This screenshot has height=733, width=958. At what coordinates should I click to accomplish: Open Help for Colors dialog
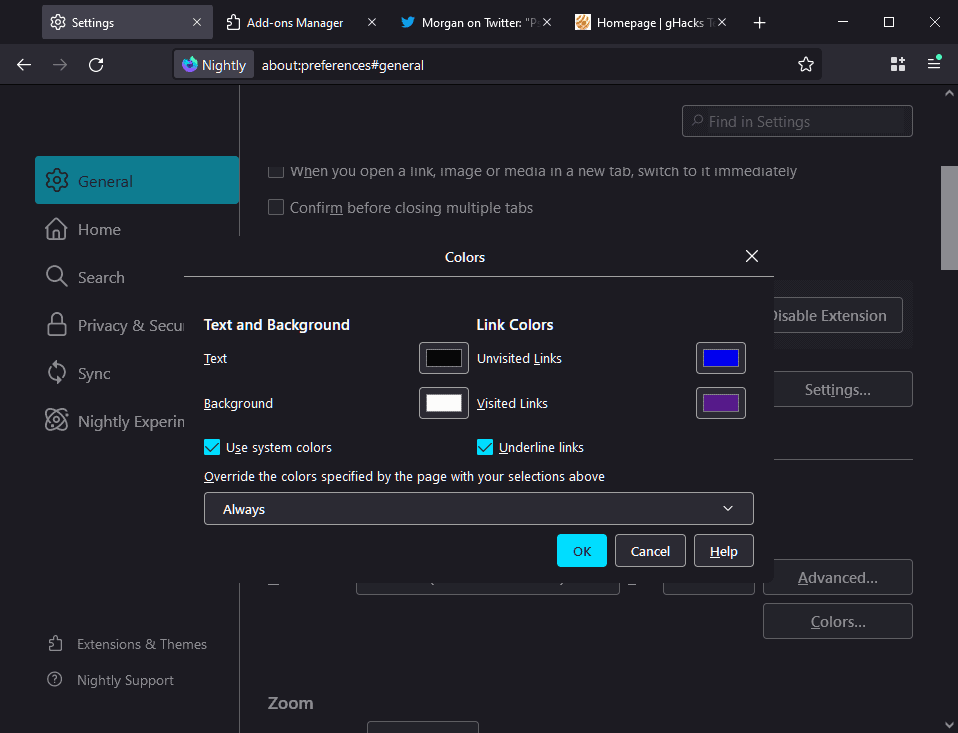(x=723, y=550)
